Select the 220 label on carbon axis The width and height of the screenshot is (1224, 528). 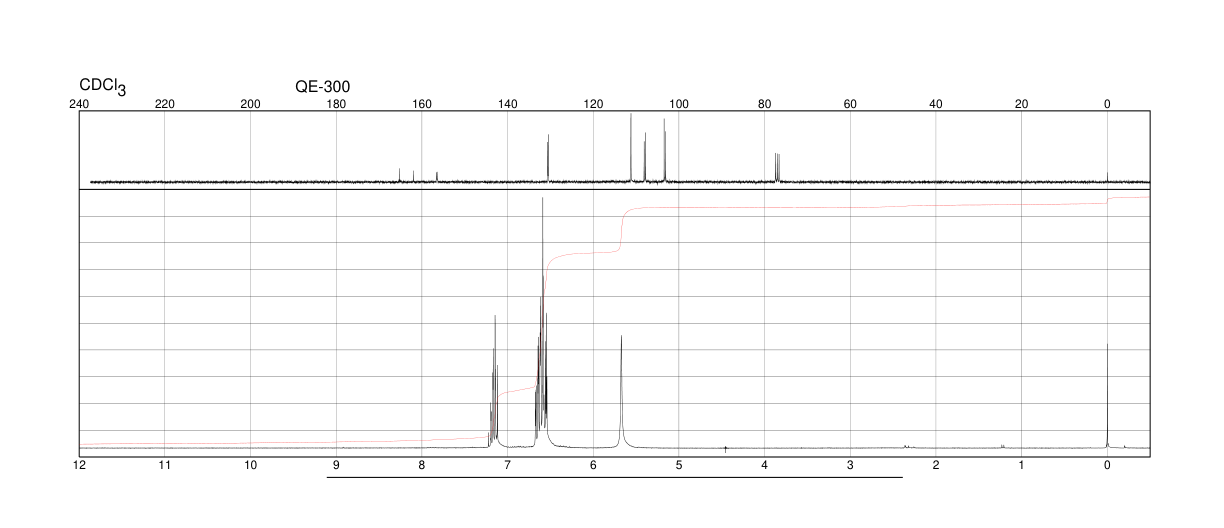click(165, 104)
